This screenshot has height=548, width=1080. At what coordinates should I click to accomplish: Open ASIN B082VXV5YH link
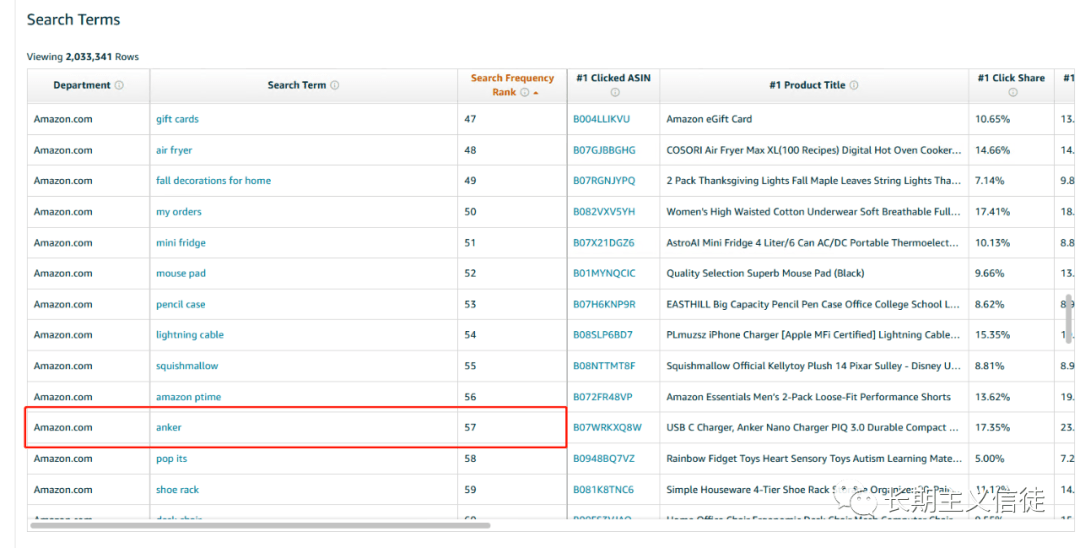[604, 212]
